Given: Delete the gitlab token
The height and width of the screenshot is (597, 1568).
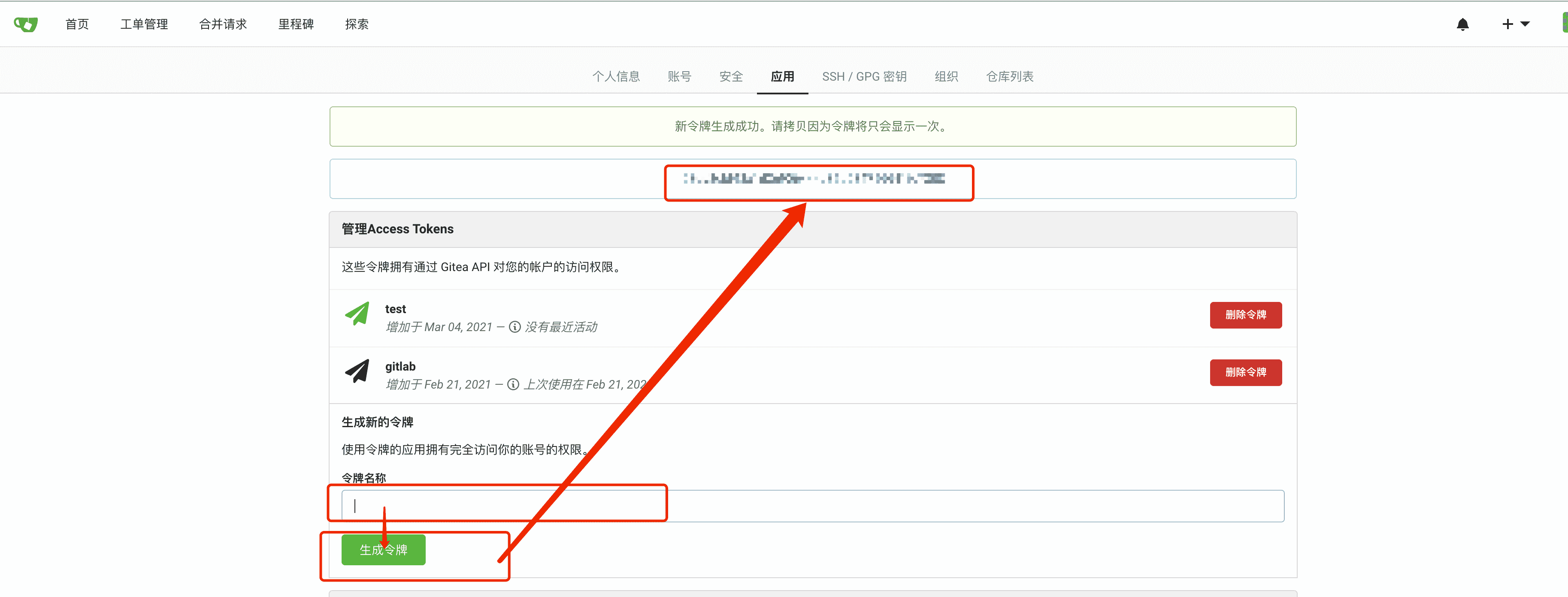Looking at the screenshot, I should pyautogui.click(x=1245, y=372).
